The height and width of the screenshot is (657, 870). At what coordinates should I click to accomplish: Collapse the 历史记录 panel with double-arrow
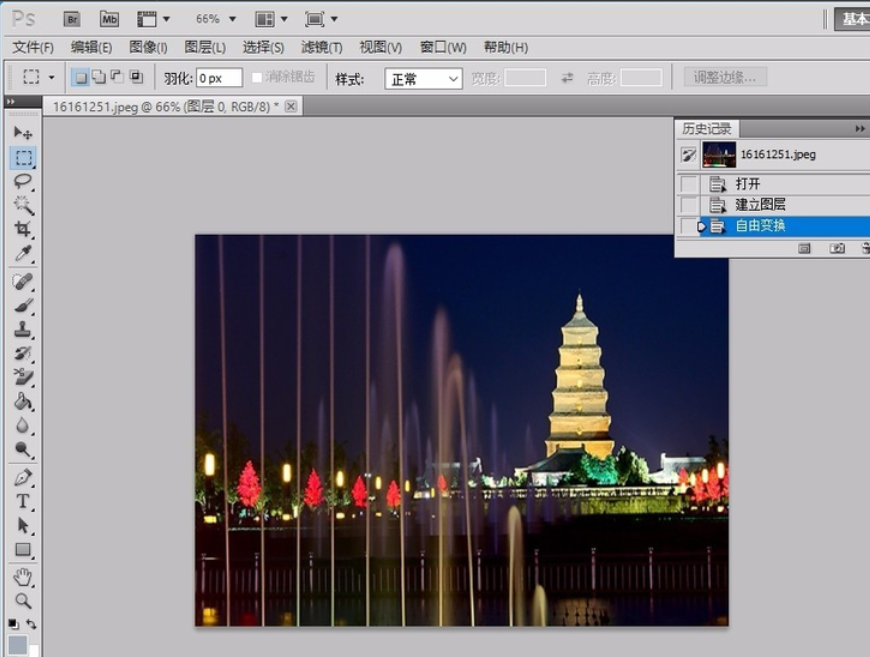coord(859,129)
